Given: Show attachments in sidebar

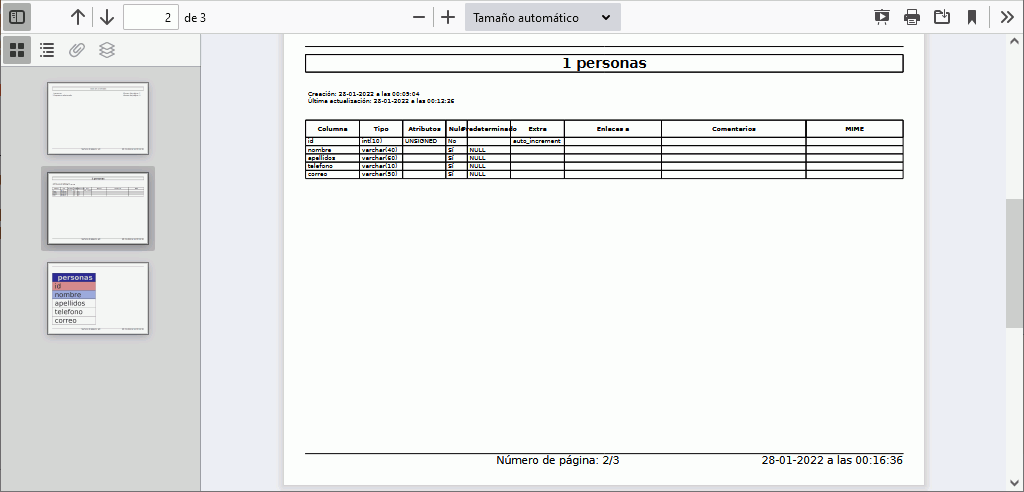Looking at the screenshot, I should 77,50.
